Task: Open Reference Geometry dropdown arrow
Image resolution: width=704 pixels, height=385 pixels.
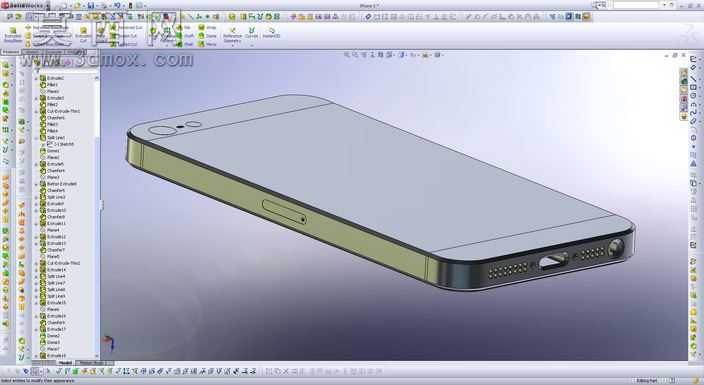Action: click(232, 46)
